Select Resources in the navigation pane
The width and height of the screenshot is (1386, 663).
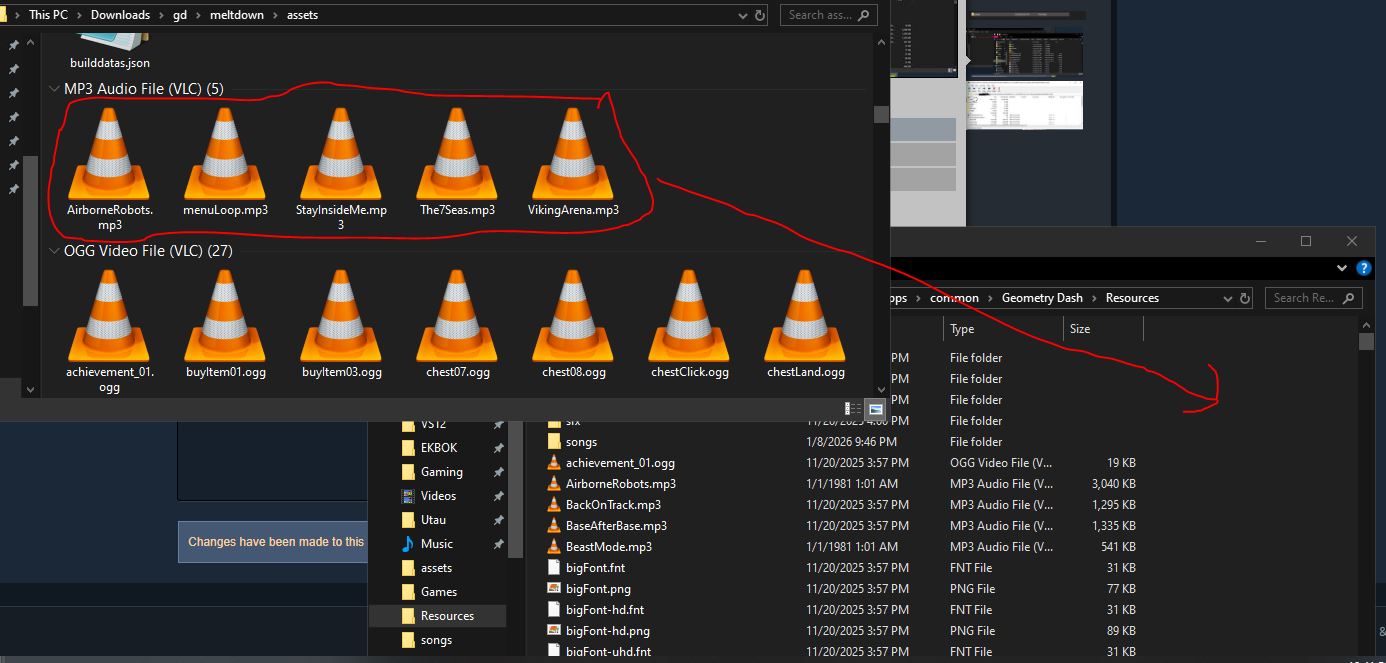[x=438, y=616]
